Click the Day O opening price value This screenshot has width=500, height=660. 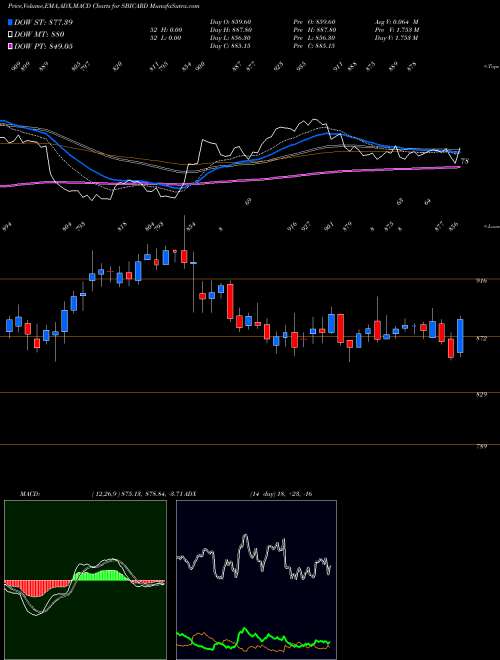coord(230,21)
